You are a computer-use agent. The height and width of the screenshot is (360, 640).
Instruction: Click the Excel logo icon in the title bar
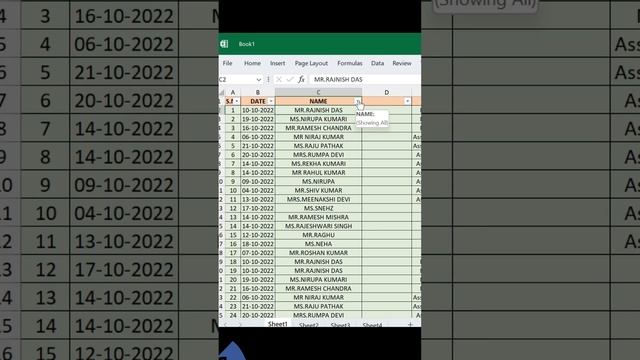[224, 44]
